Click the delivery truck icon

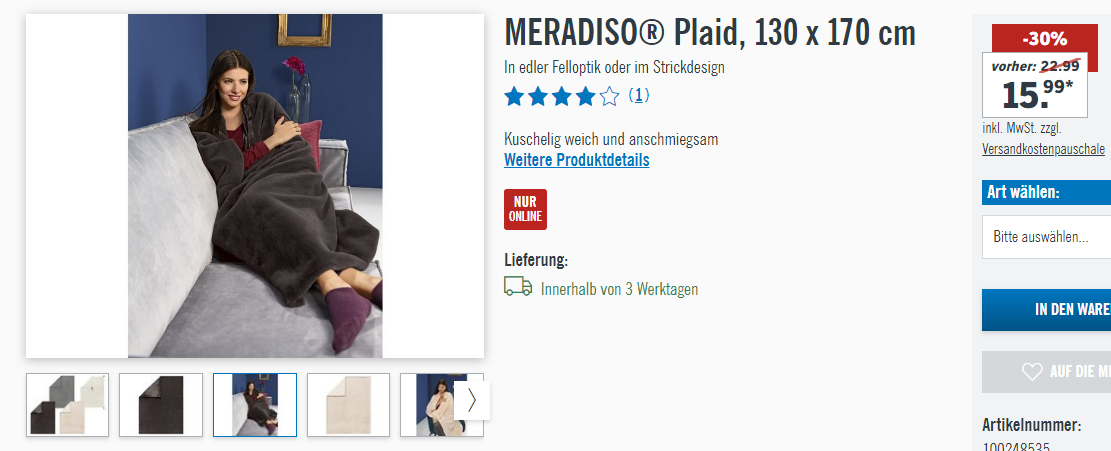[x=518, y=287]
